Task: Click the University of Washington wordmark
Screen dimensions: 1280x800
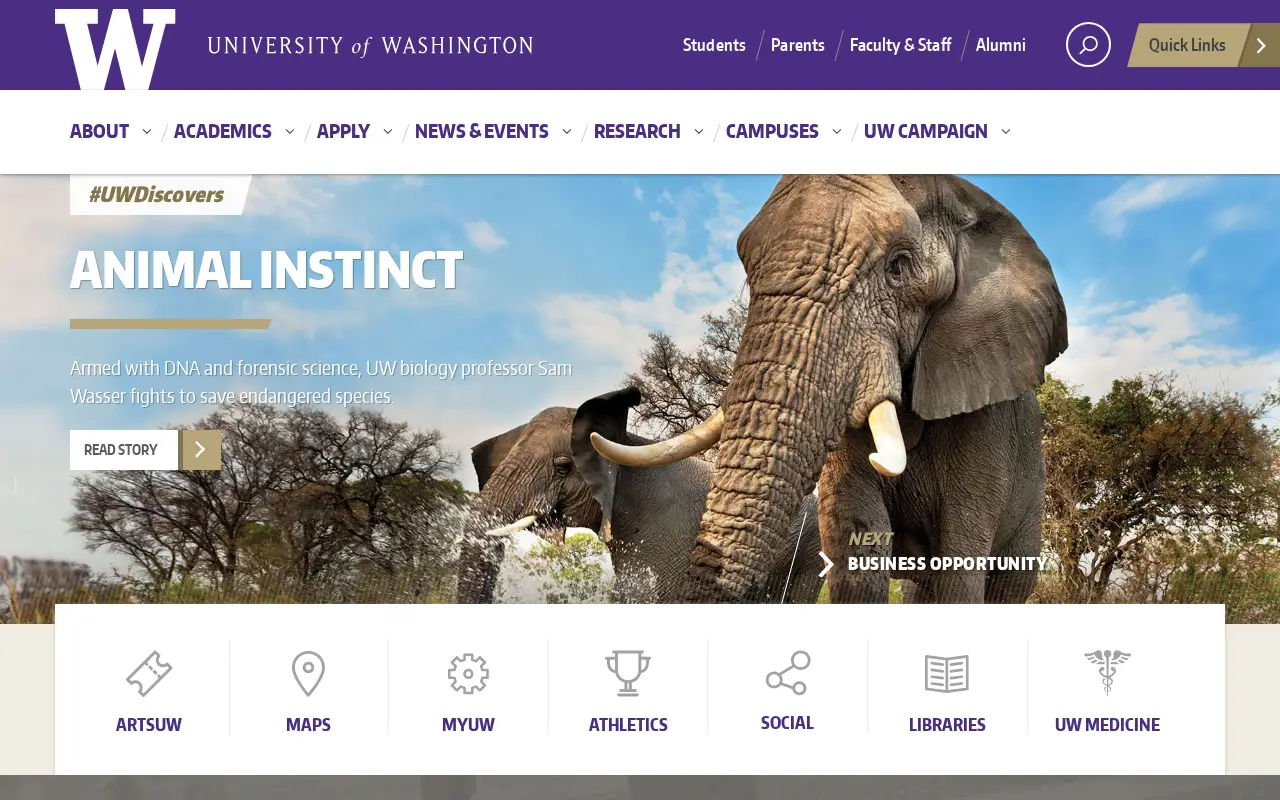Action: [x=370, y=46]
